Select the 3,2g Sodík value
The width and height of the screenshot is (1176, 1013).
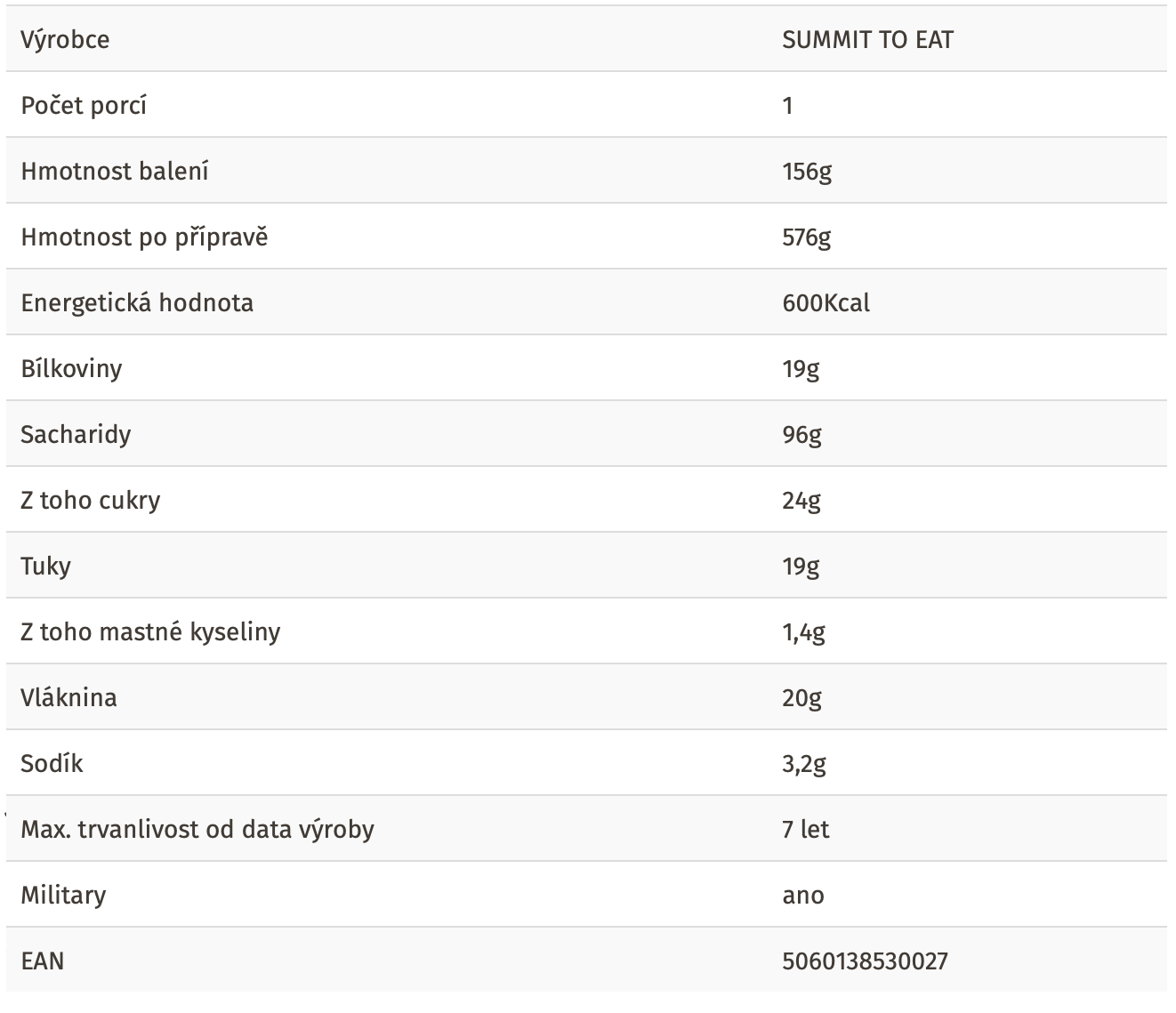coord(804,764)
